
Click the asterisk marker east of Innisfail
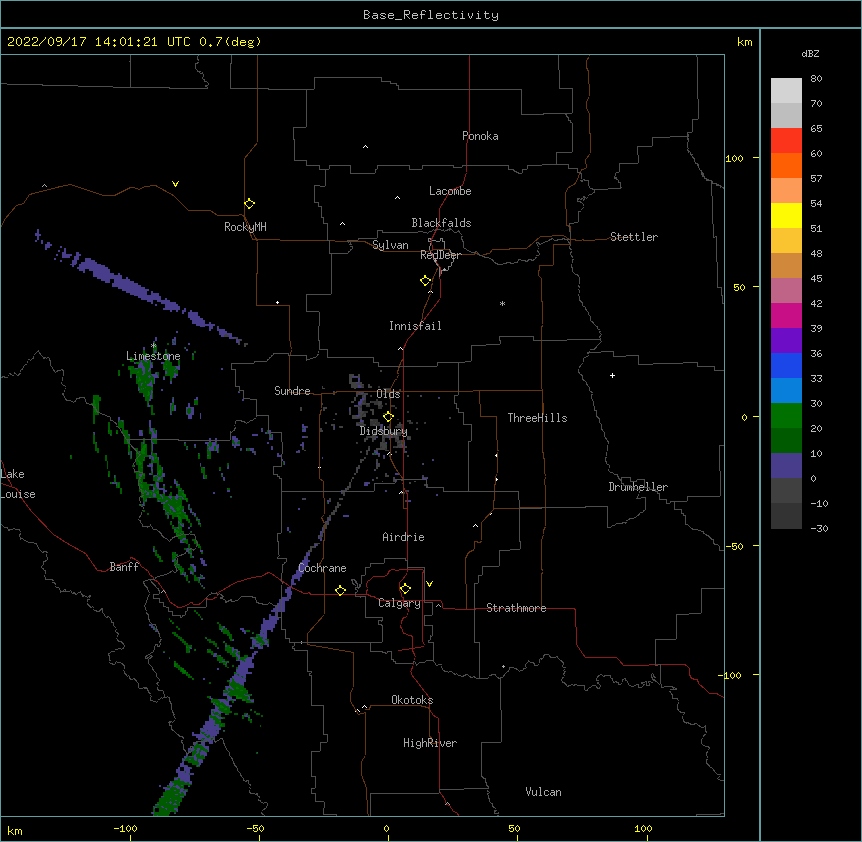[x=502, y=303]
